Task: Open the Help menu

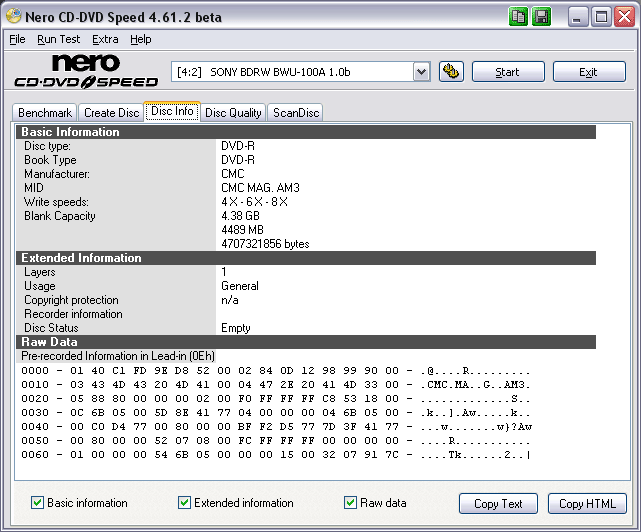Action: tap(141, 39)
